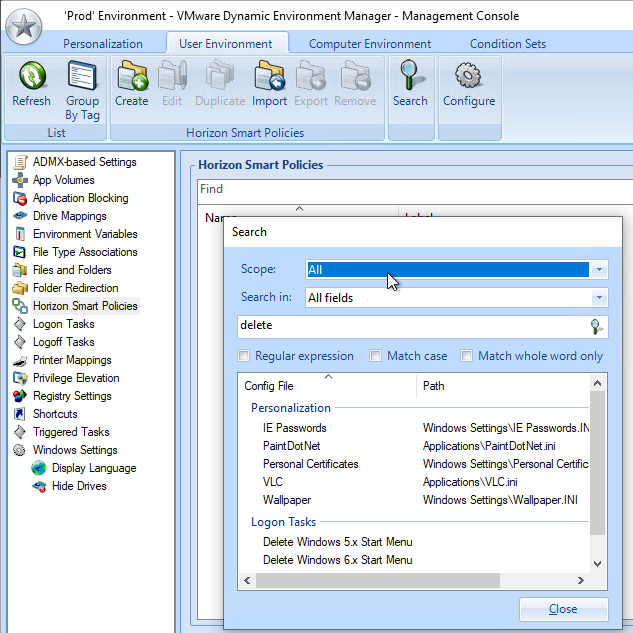Click the Search magnifier ribbon icon
The height and width of the screenshot is (633, 633).
click(411, 75)
